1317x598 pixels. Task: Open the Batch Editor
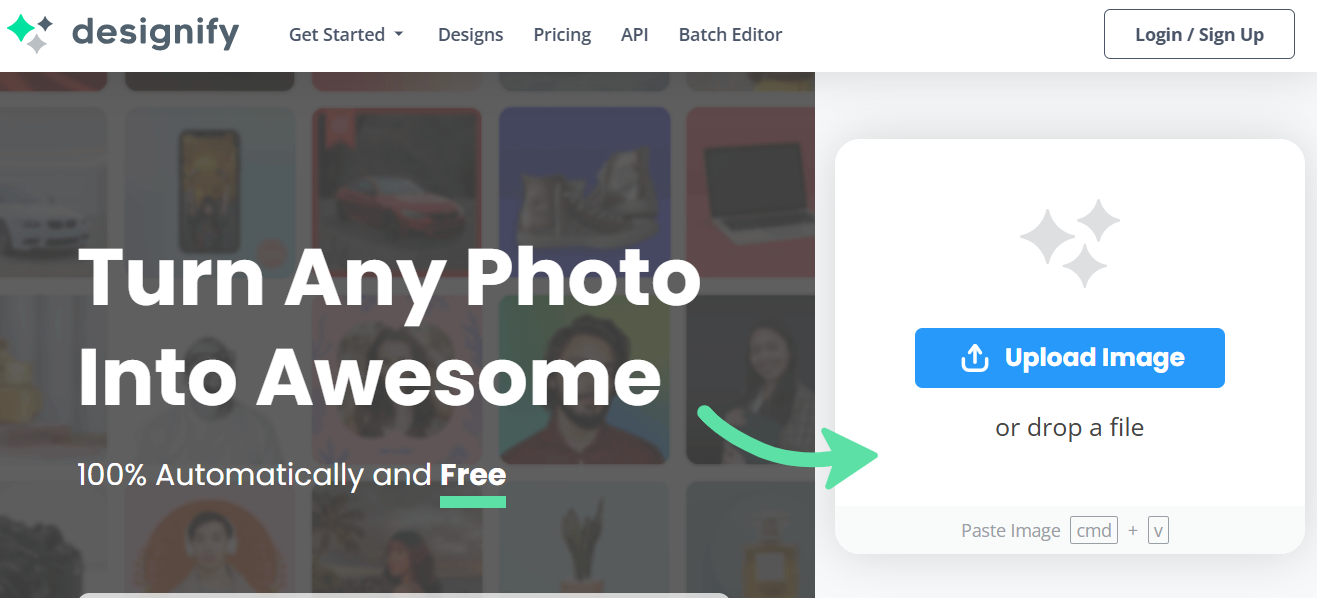[730, 35]
